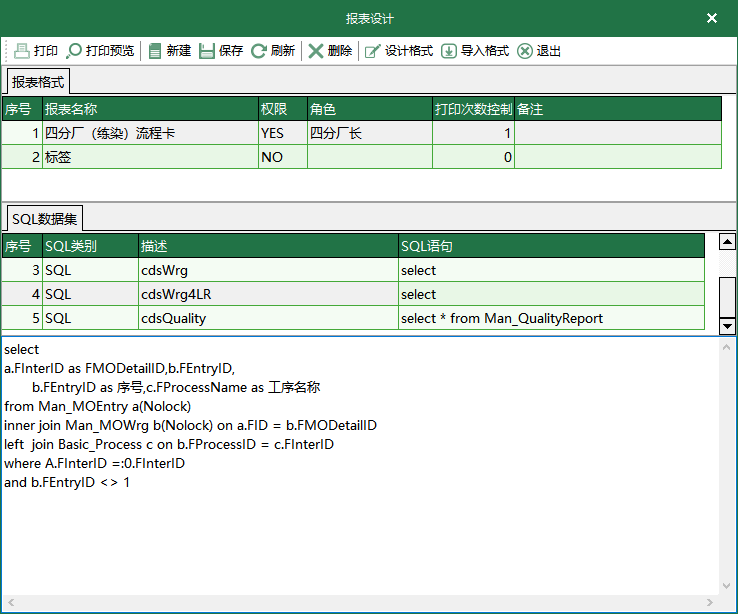Click the SQL dataset grid scrollbar thumb
The height and width of the screenshot is (614, 738).
727,297
